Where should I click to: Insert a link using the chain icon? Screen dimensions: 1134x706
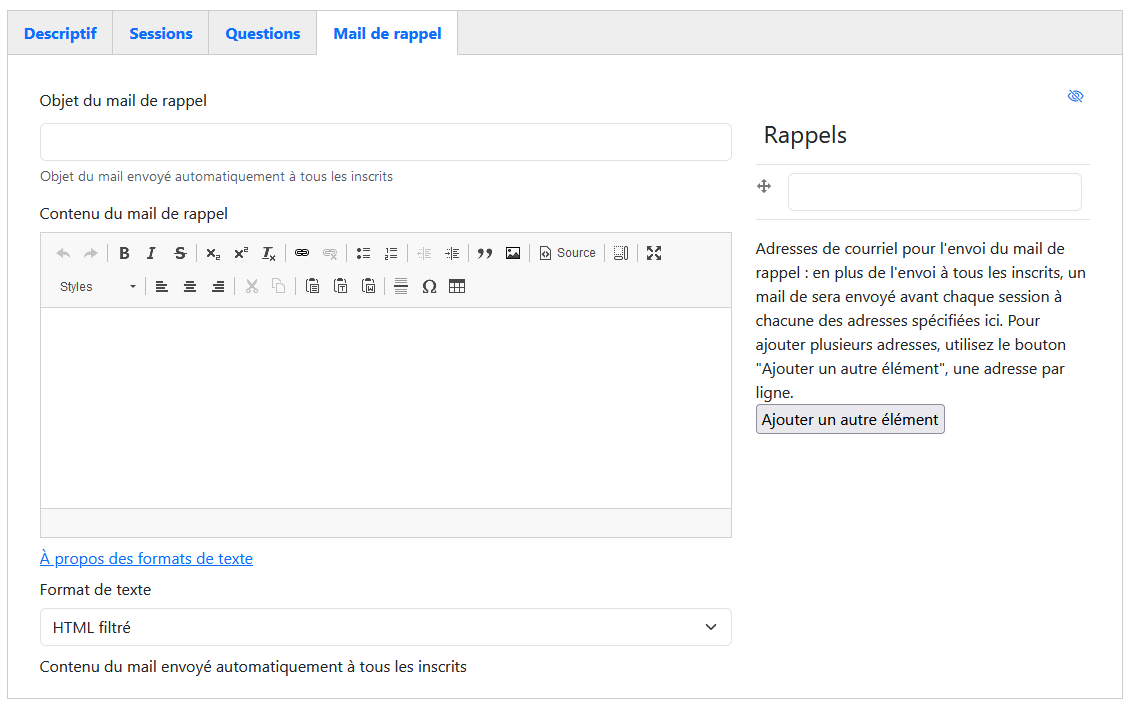coord(302,253)
